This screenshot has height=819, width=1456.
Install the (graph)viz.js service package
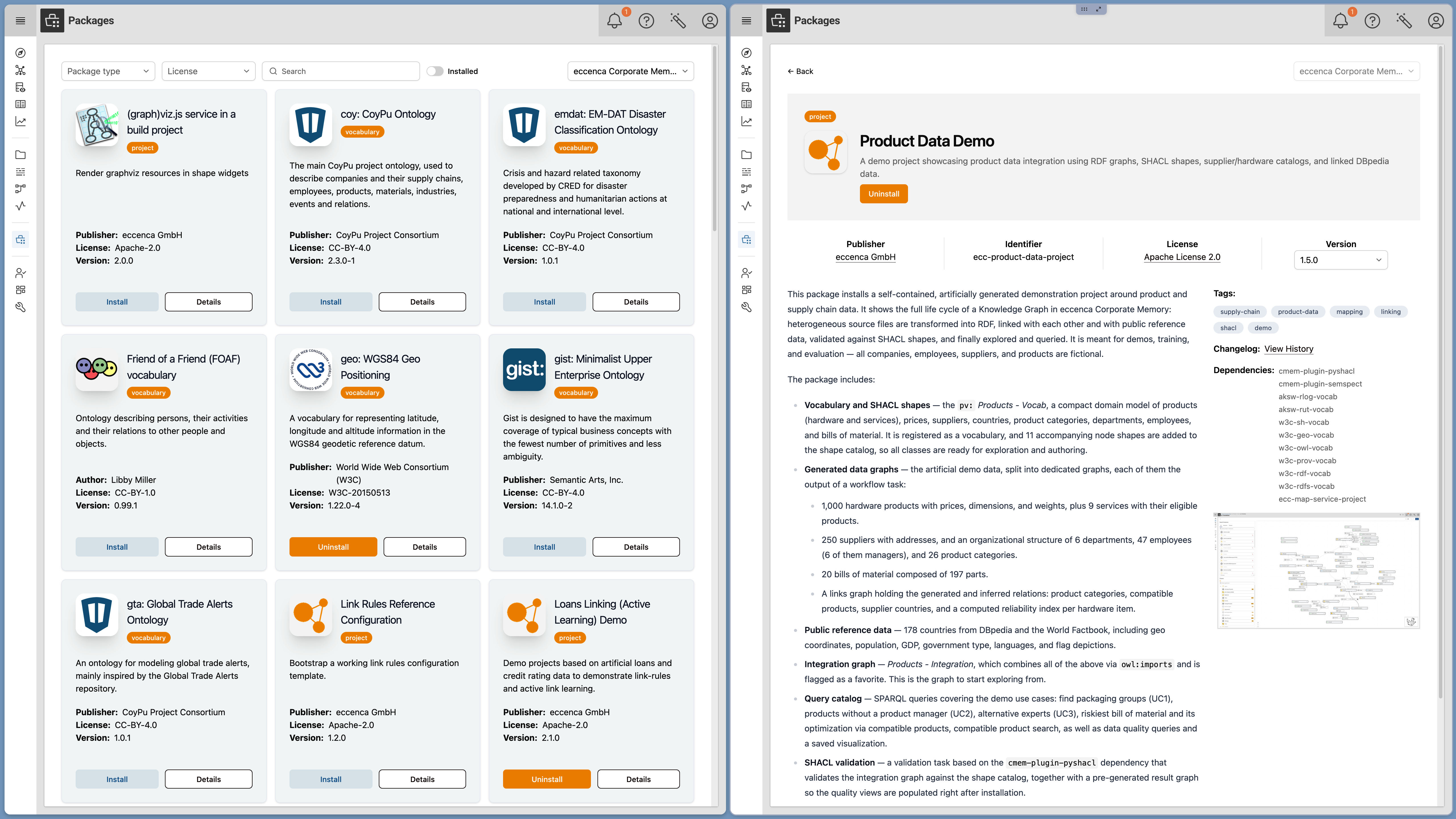click(117, 302)
